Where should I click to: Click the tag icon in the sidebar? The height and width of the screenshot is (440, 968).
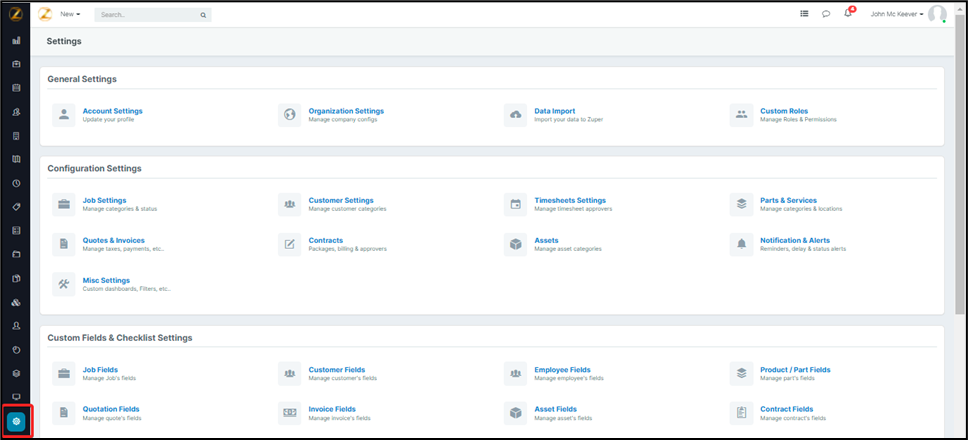(x=16, y=207)
